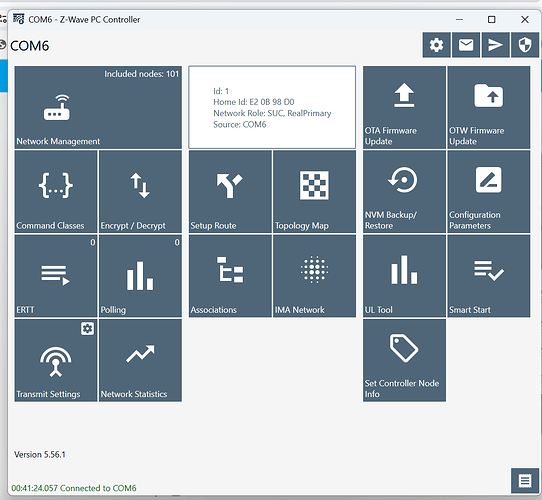This screenshot has width=542, height=500.
Task: Minimize the Z-Wave PC Controller window
Action: pos(459,19)
